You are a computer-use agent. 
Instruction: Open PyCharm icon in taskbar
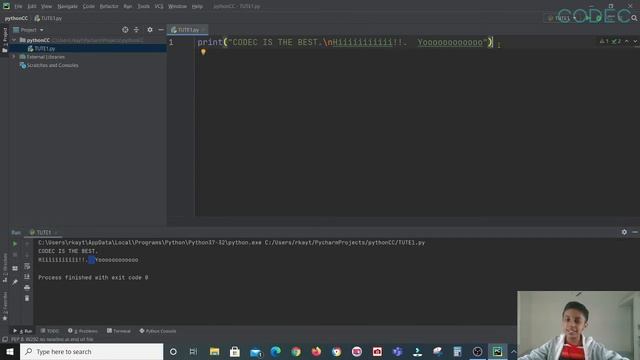point(498,351)
